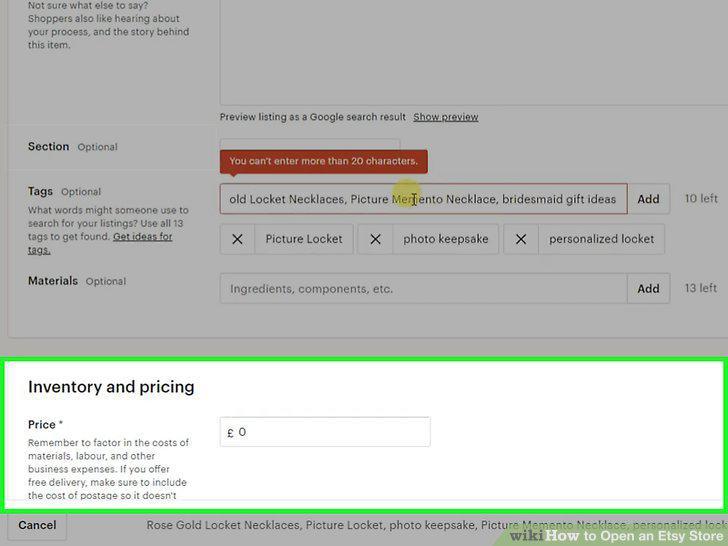Select the Picture Locket tag label

pyautogui.click(x=304, y=239)
